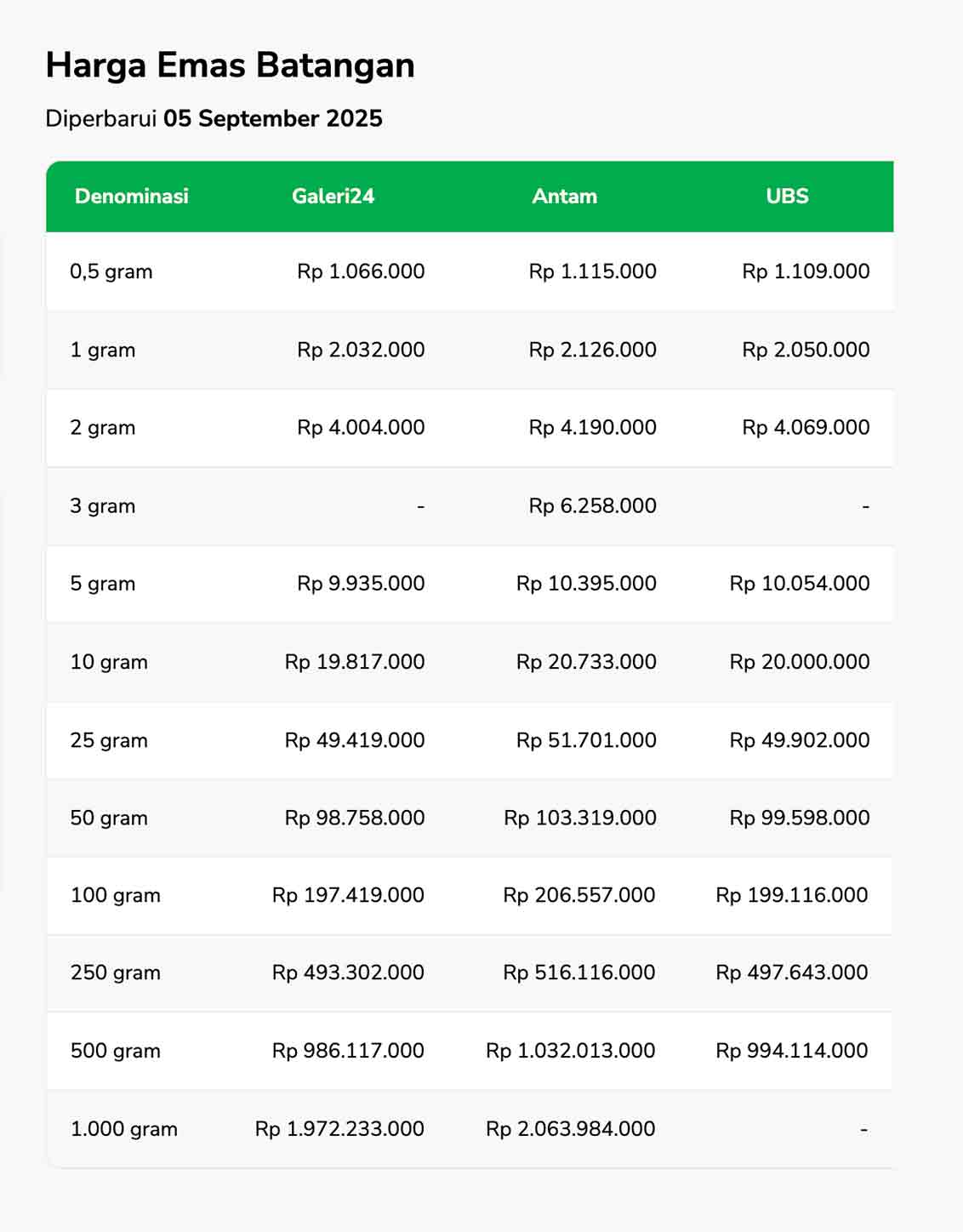Select the 10 gram row label
The image size is (963, 1232).
click(x=109, y=662)
